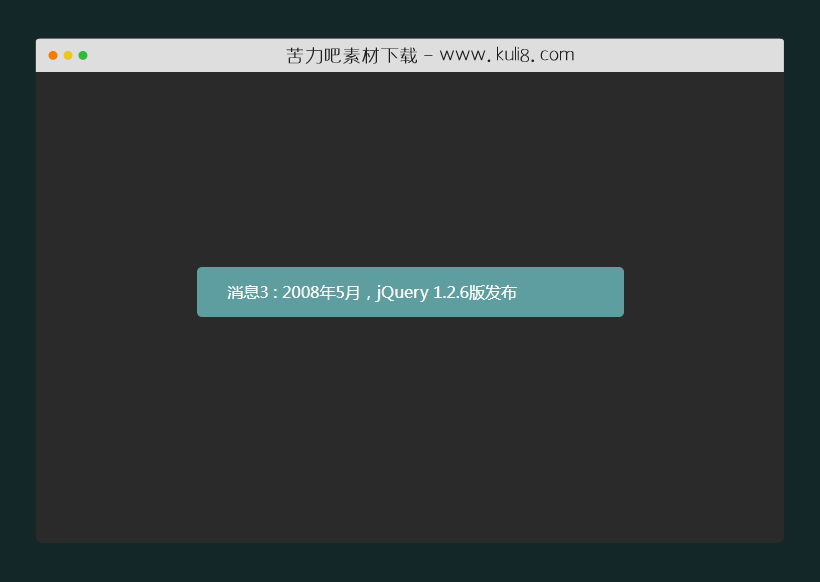
Task: Select the leftmost circular control in titlebar
Action: click(52, 56)
